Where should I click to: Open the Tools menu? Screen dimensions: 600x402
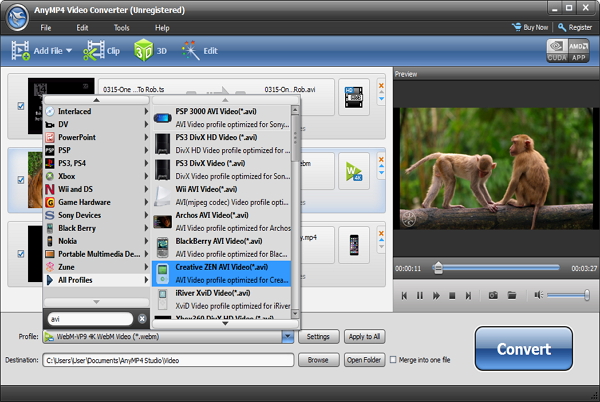[x=121, y=27]
